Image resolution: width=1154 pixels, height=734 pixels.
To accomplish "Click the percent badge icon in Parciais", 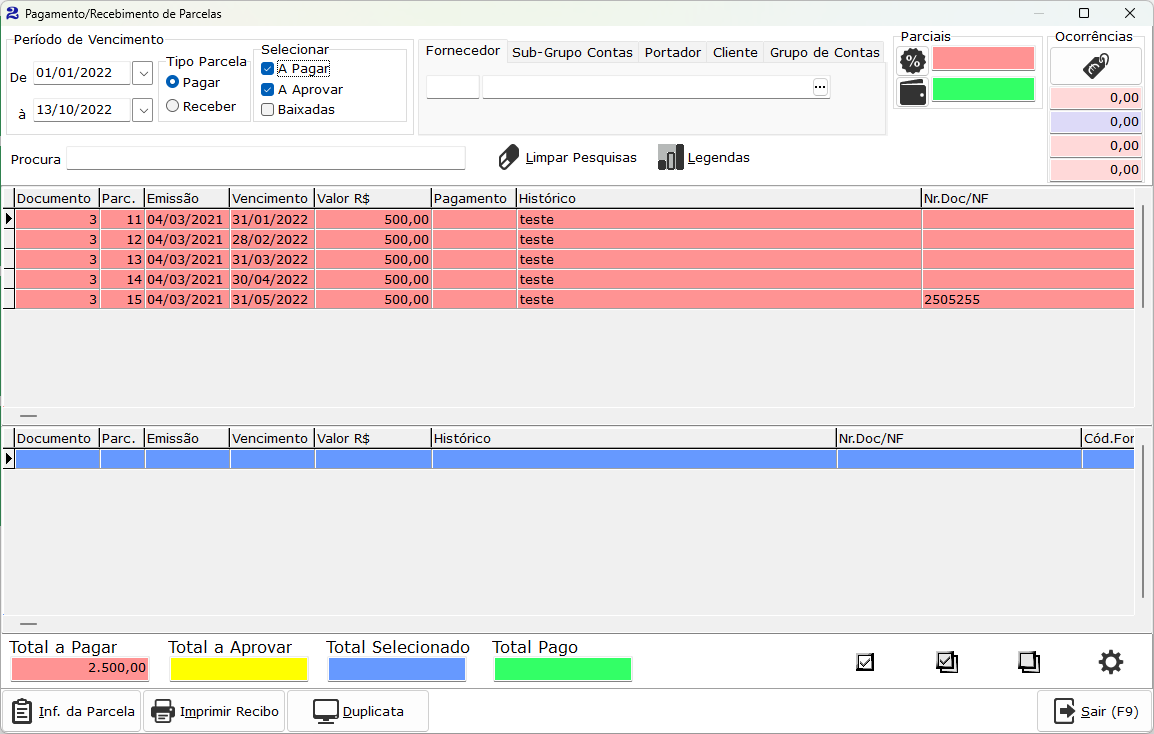I will click(x=913, y=60).
